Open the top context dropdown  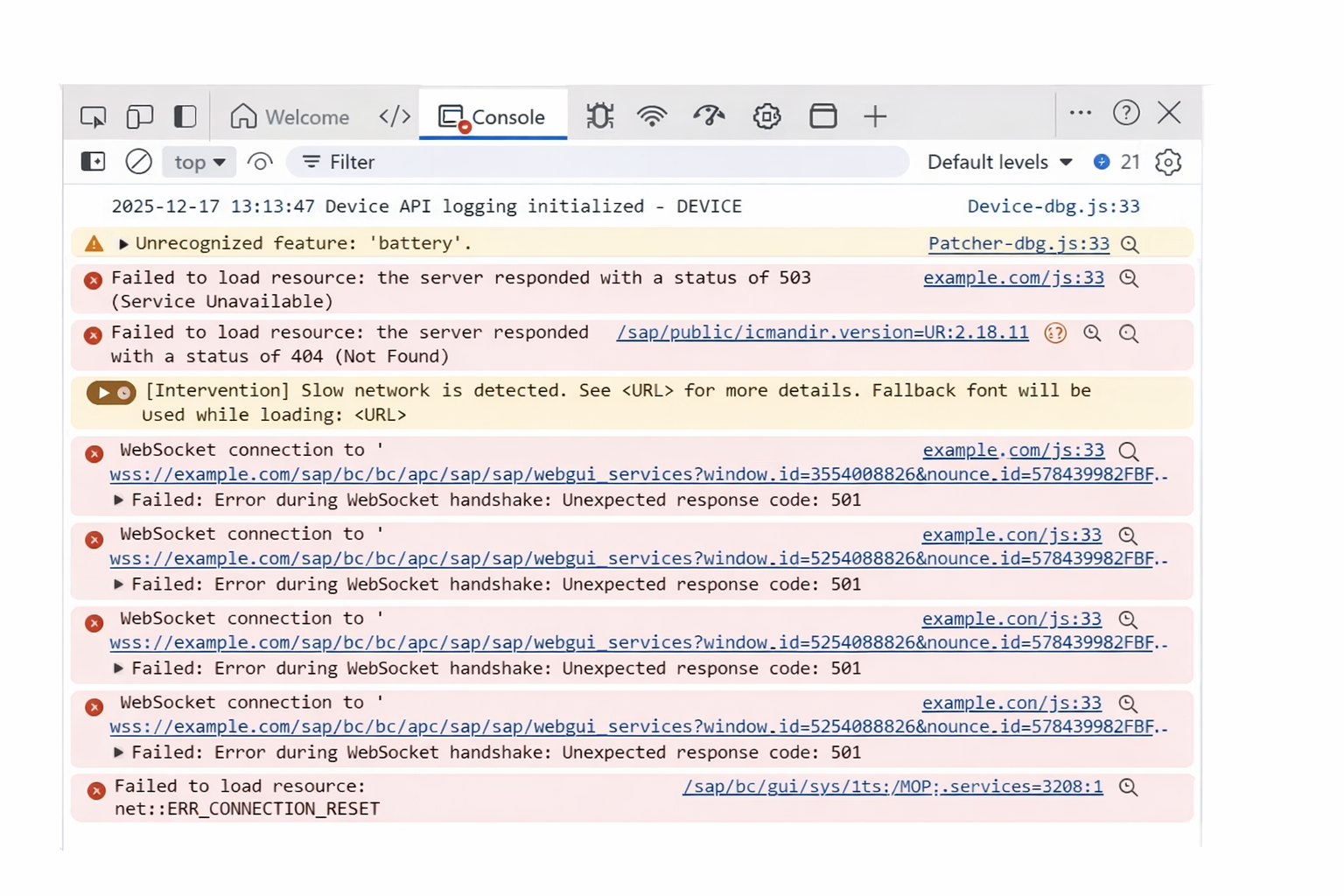point(199,162)
